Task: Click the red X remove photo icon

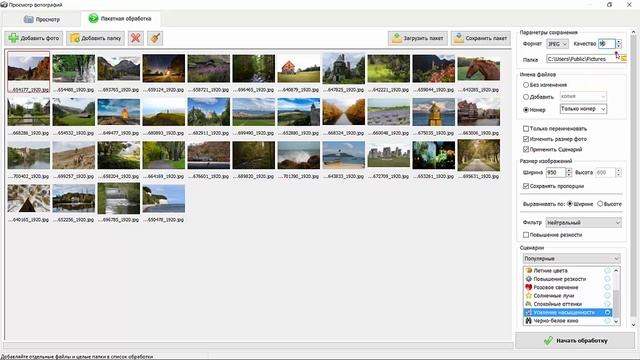Action: click(136, 38)
